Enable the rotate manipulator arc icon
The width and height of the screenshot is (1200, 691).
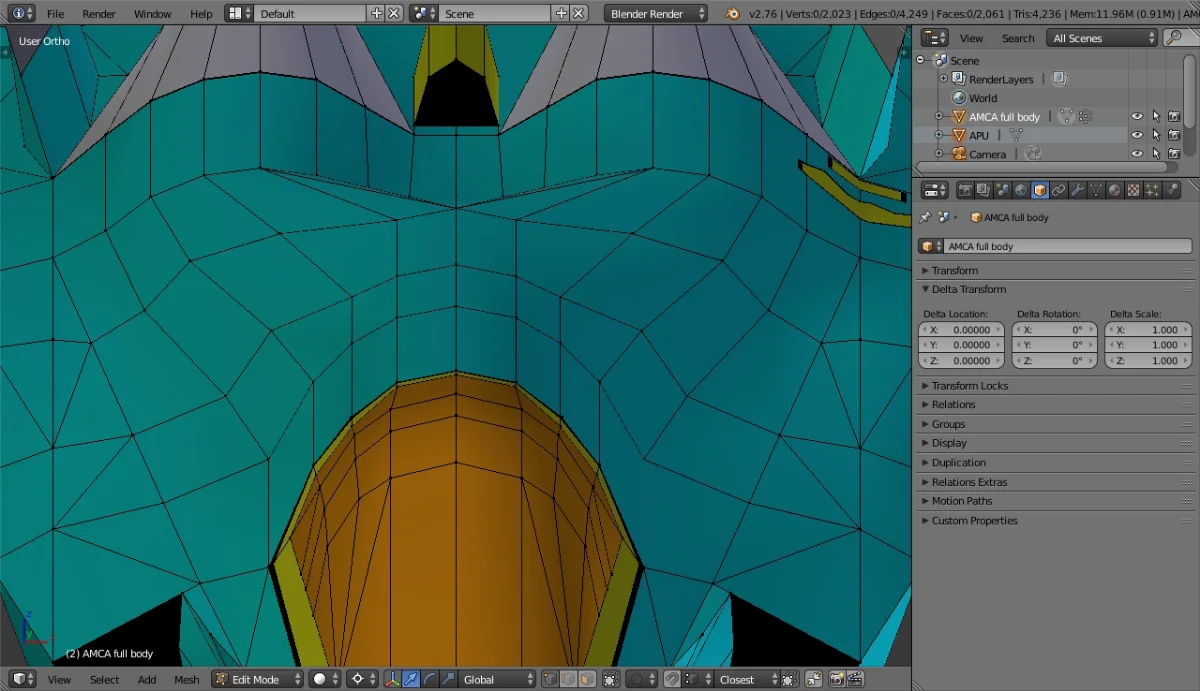429,679
